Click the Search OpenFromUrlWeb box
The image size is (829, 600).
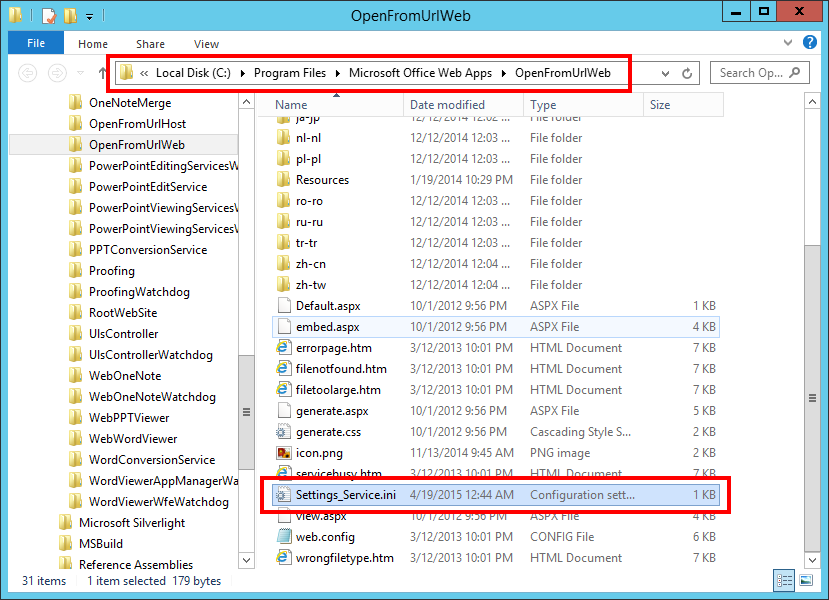759,73
